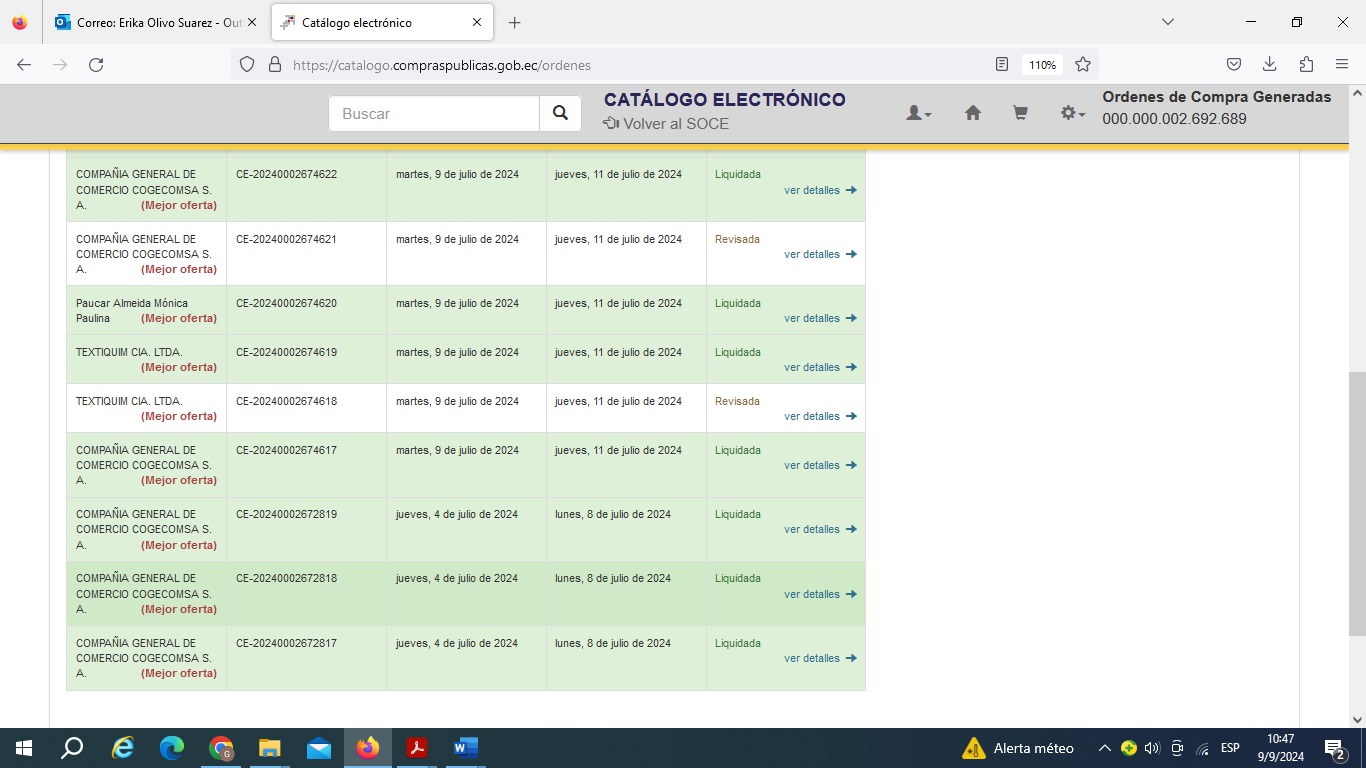Open the shopping cart icon
The image size is (1366, 768).
(1020, 114)
